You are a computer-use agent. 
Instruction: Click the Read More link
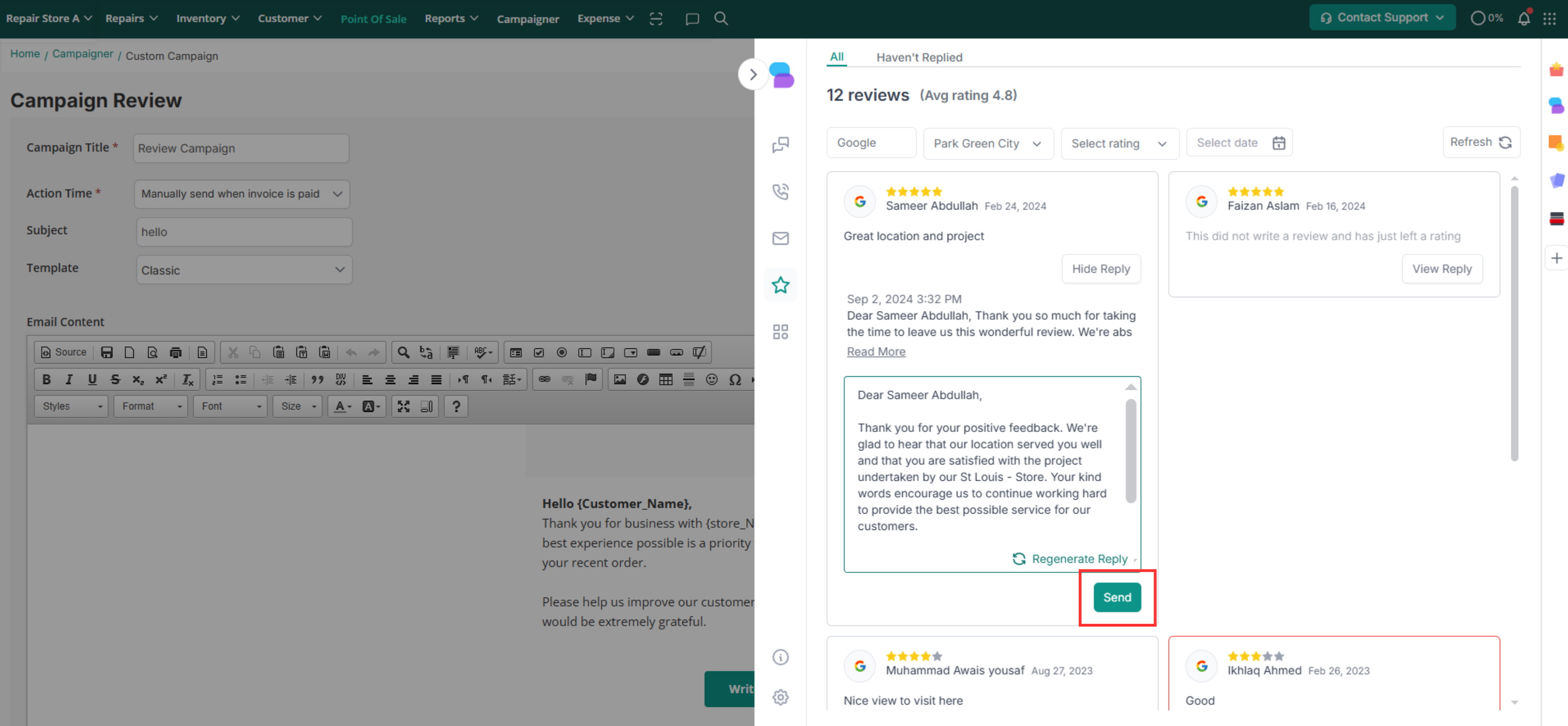point(876,352)
